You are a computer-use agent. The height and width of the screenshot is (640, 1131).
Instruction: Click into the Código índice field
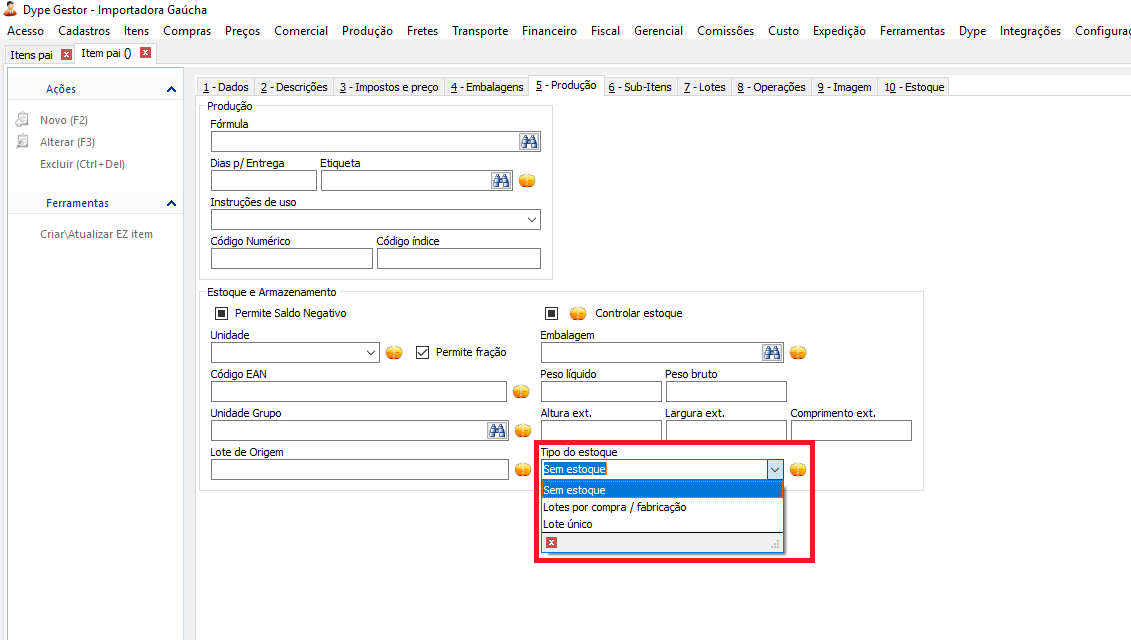[x=458, y=258]
